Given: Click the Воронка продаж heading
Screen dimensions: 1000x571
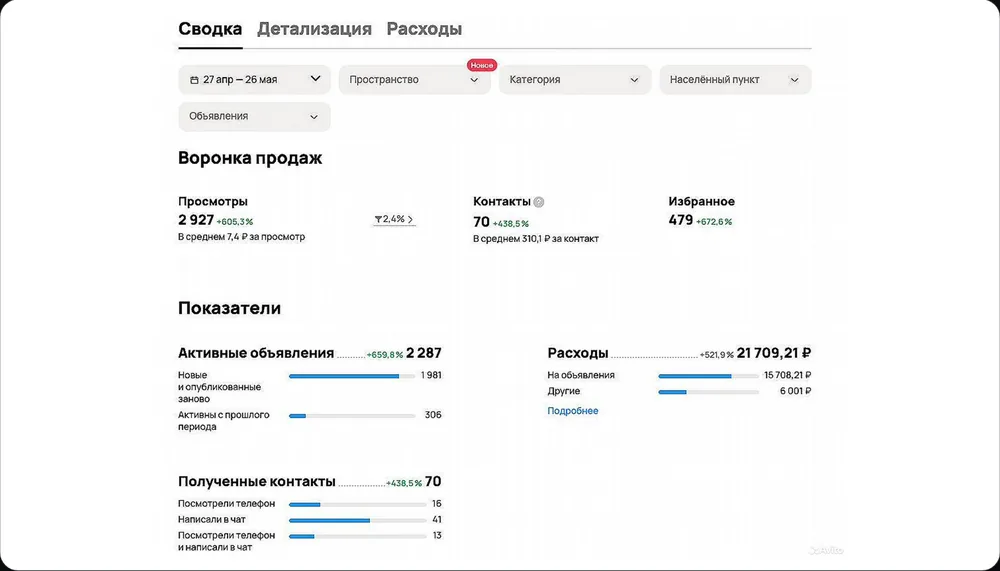Looking at the screenshot, I should [250, 158].
